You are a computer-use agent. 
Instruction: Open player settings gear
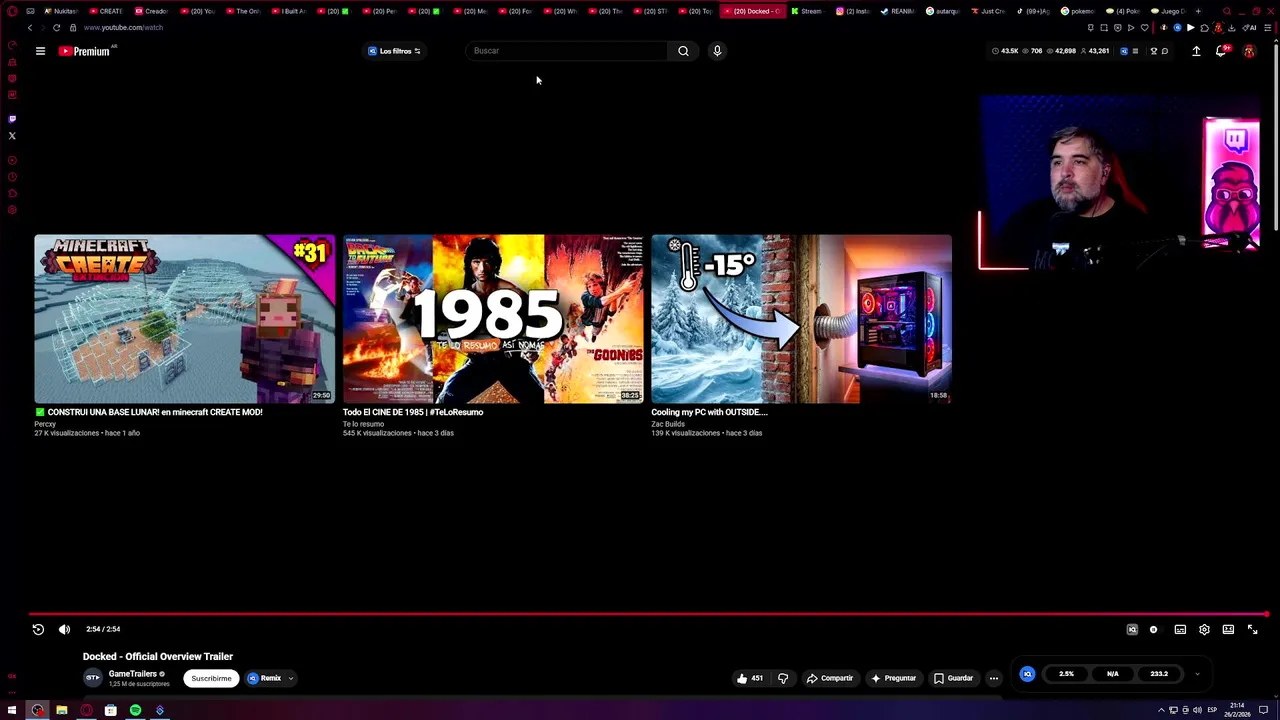pyautogui.click(x=1204, y=629)
